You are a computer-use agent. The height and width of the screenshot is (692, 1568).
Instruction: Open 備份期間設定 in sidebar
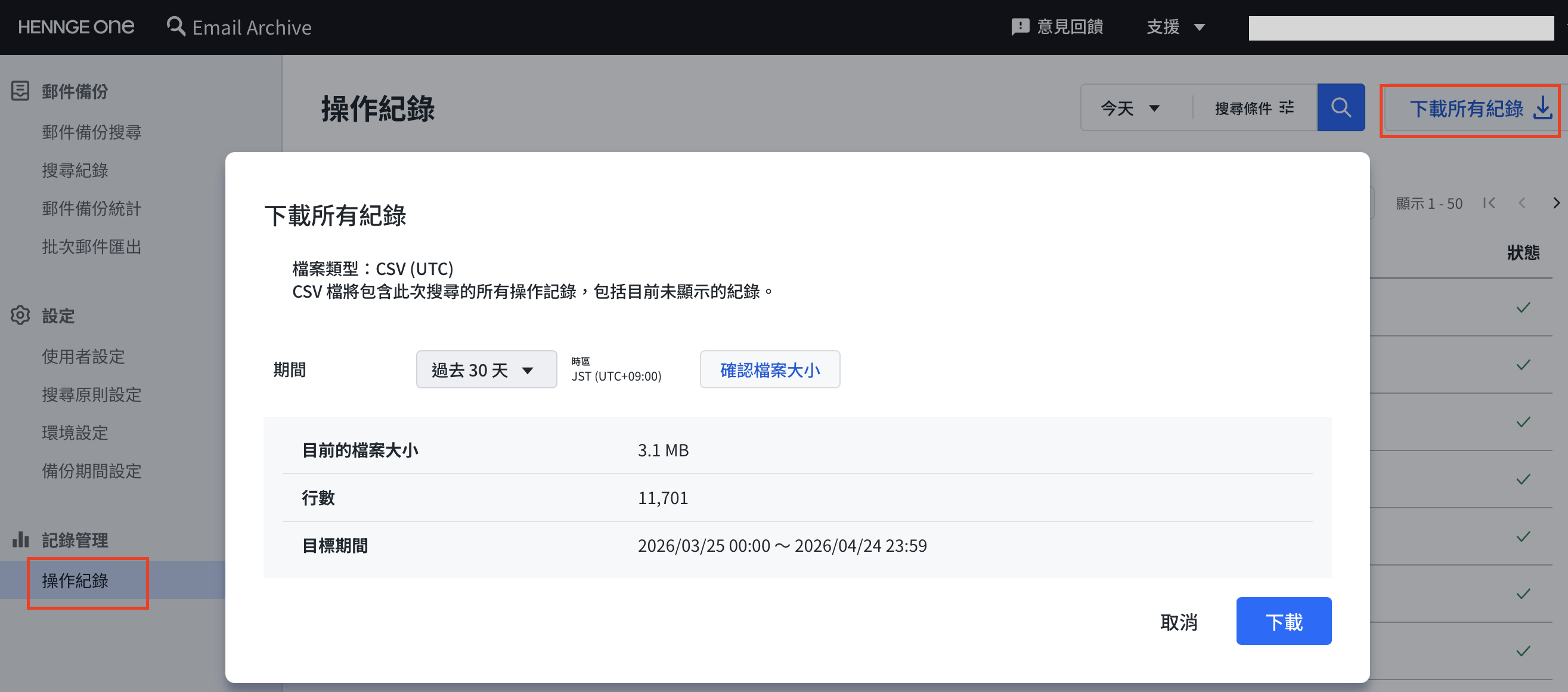coord(91,471)
